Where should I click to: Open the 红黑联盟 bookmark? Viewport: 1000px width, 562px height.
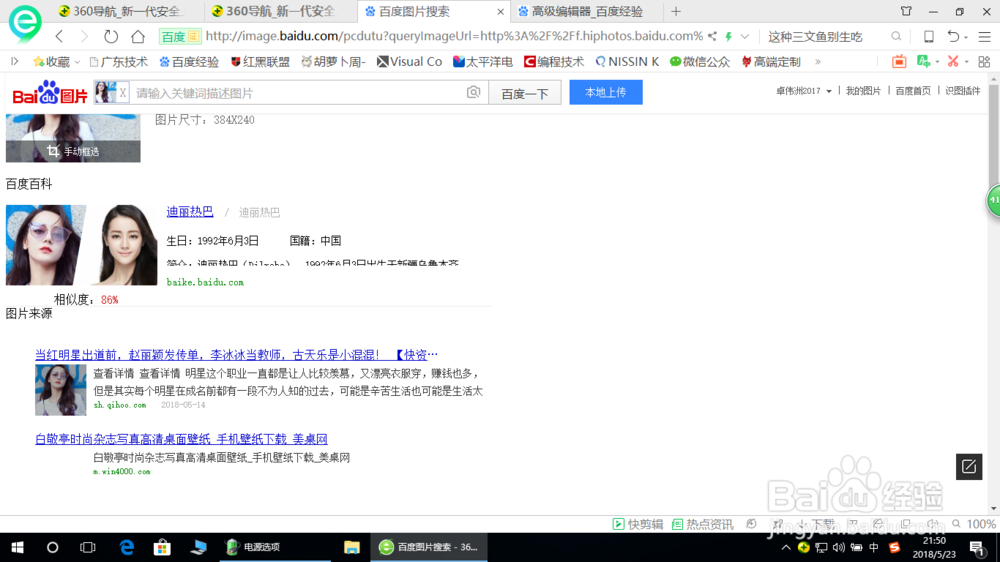click(x=260, y=61)
